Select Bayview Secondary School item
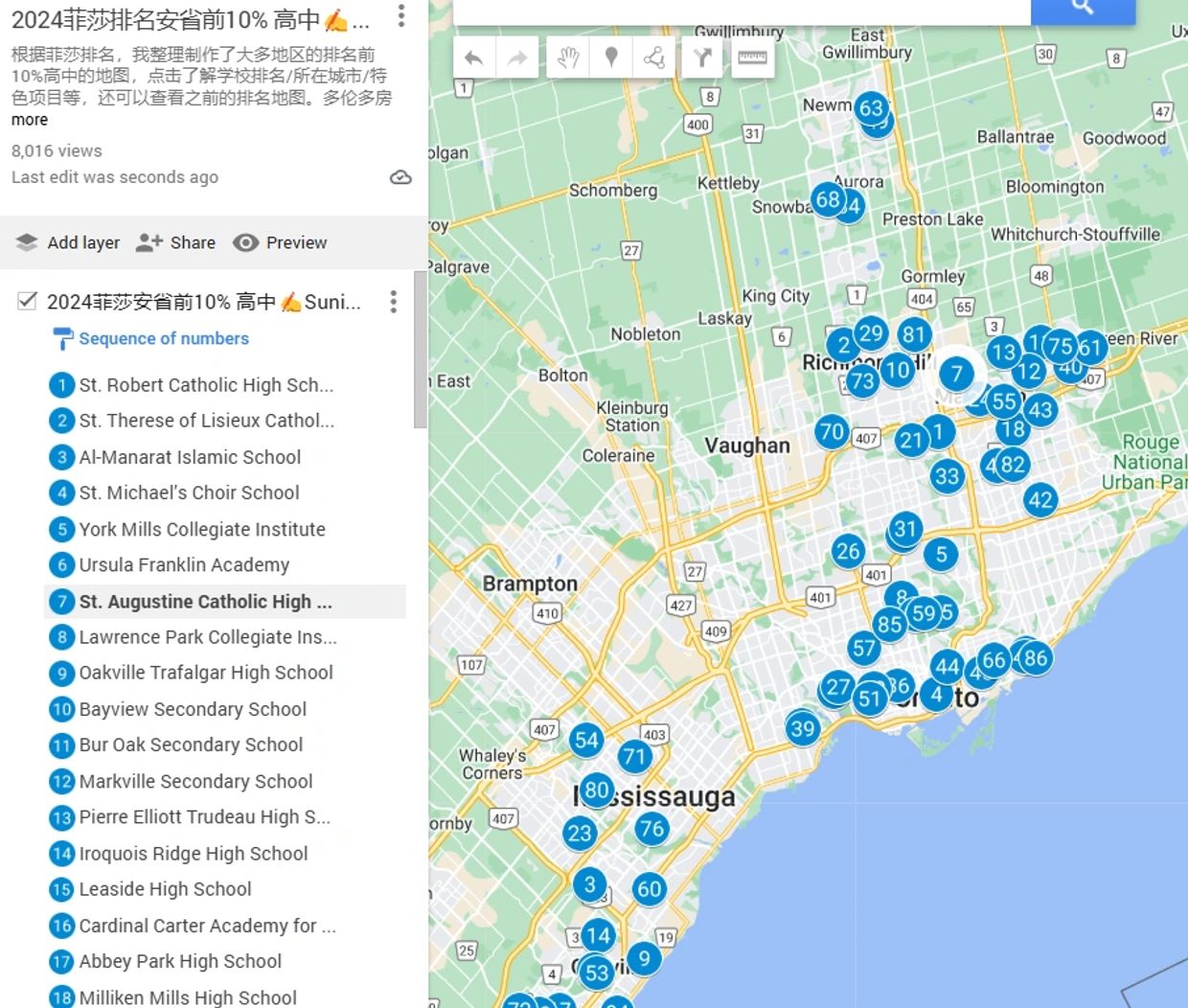This screenshot has height=1008, width=1188. [x=225, y=709]
